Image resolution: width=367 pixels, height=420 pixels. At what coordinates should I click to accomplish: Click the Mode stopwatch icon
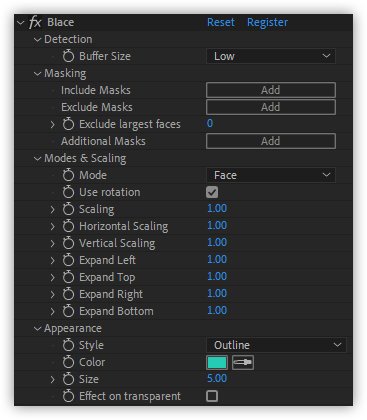tap(68, 175)
